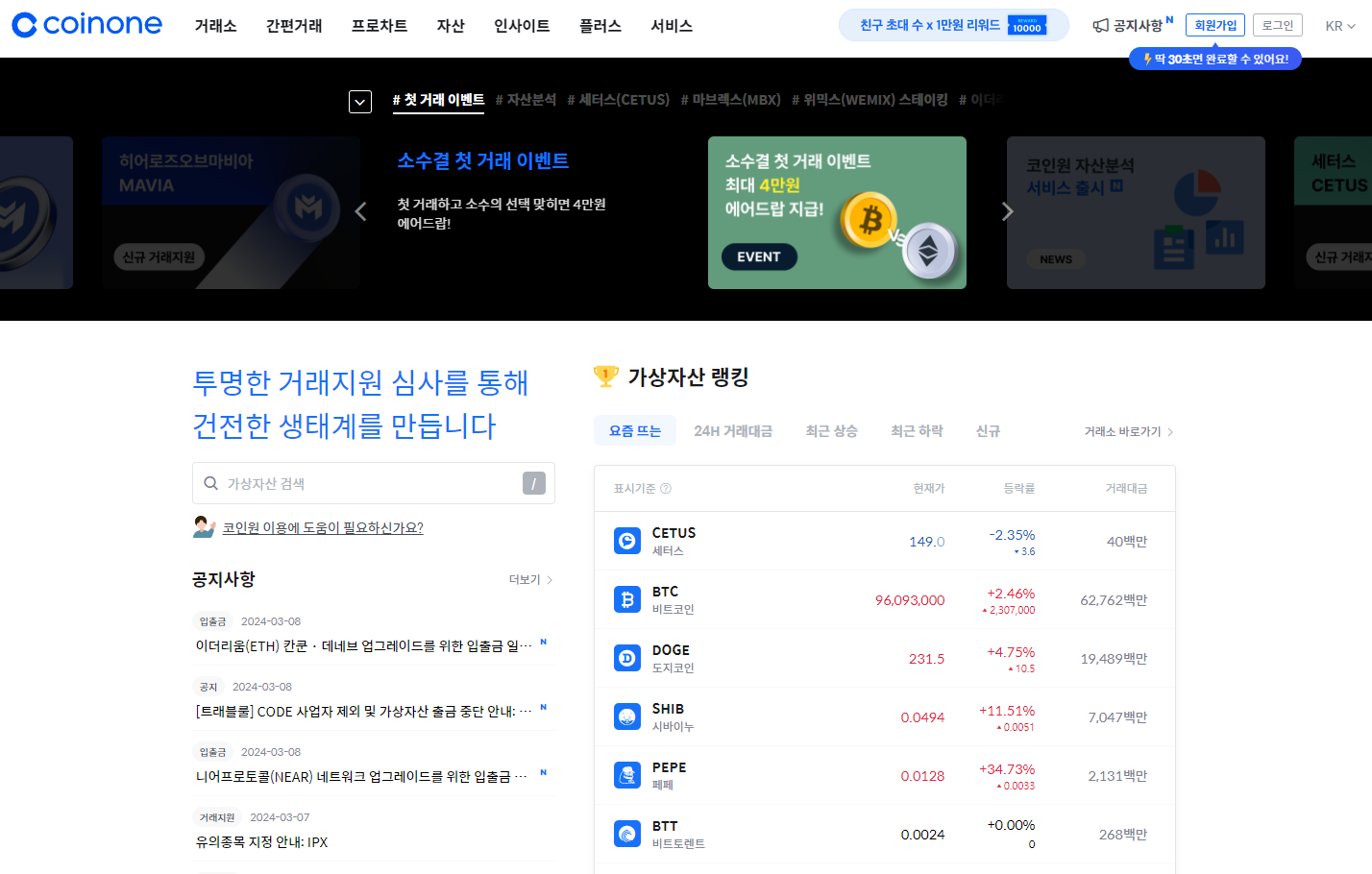This screenshot has height=874, width=1372.
Task: Click the SHIB coin icon
Action: click(627, 716)
